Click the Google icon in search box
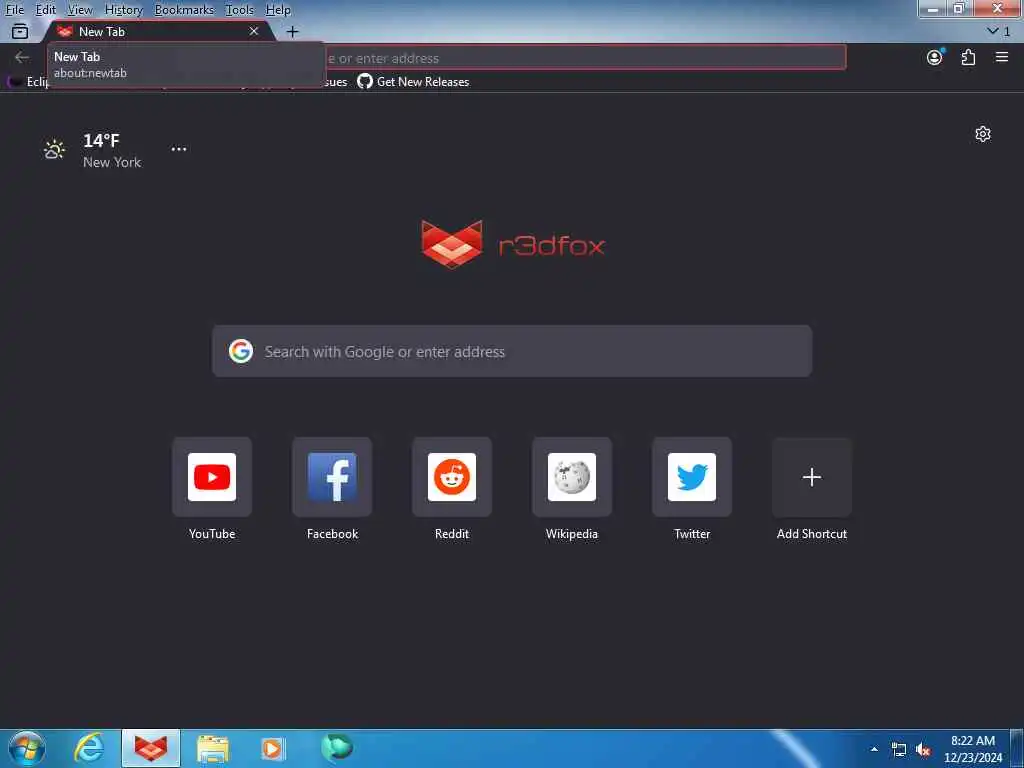 click(x=241, y=351)
